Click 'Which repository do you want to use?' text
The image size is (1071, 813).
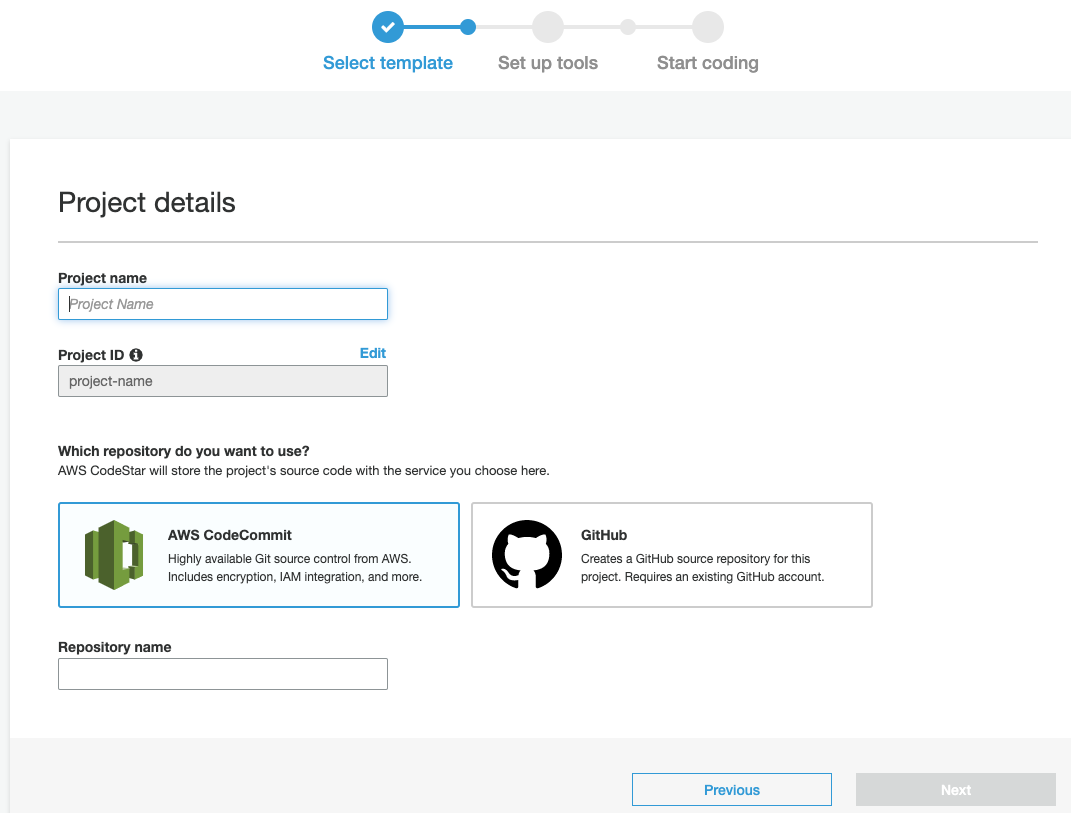coord(184,451)
